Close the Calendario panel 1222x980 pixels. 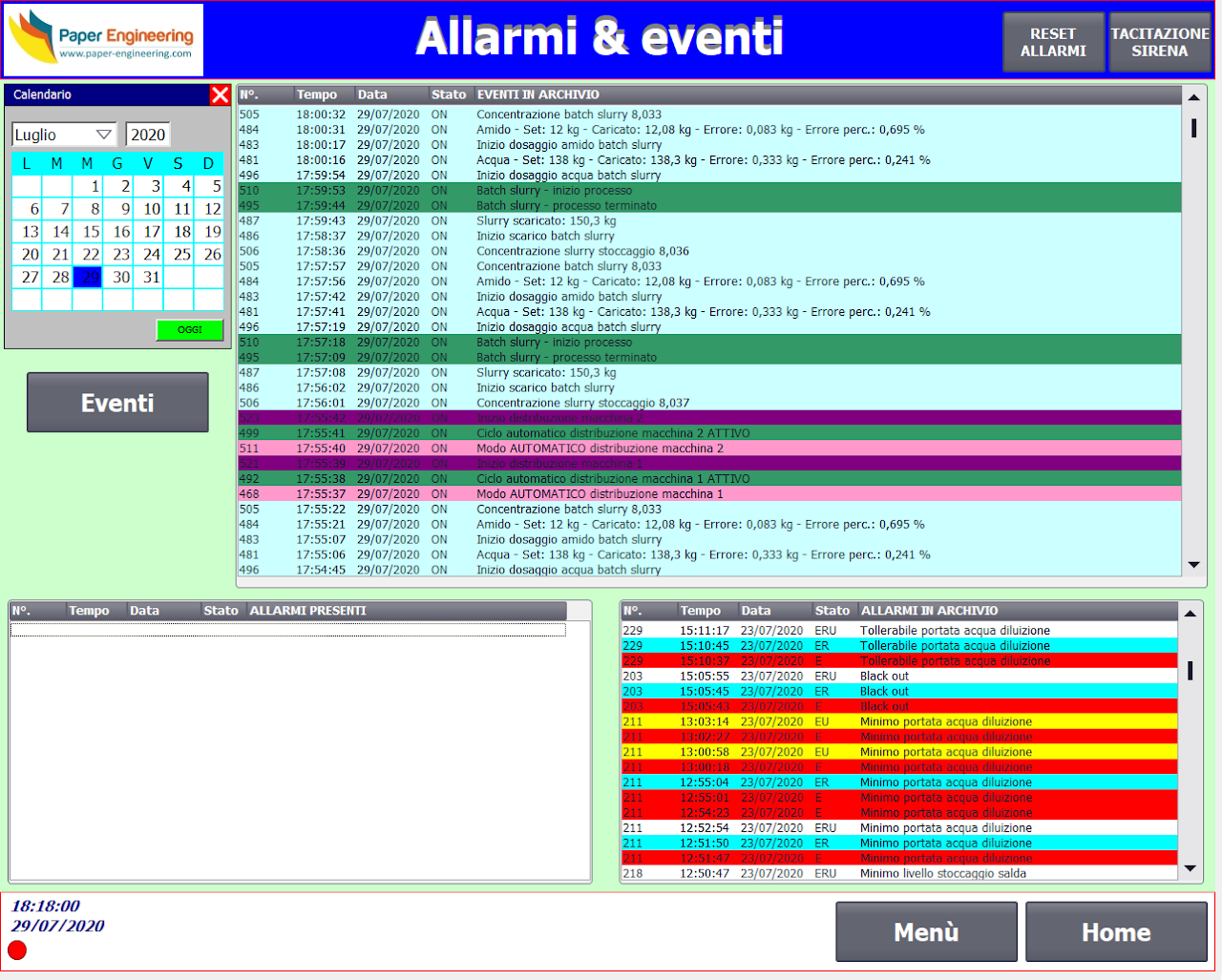[x=220, y=94]
